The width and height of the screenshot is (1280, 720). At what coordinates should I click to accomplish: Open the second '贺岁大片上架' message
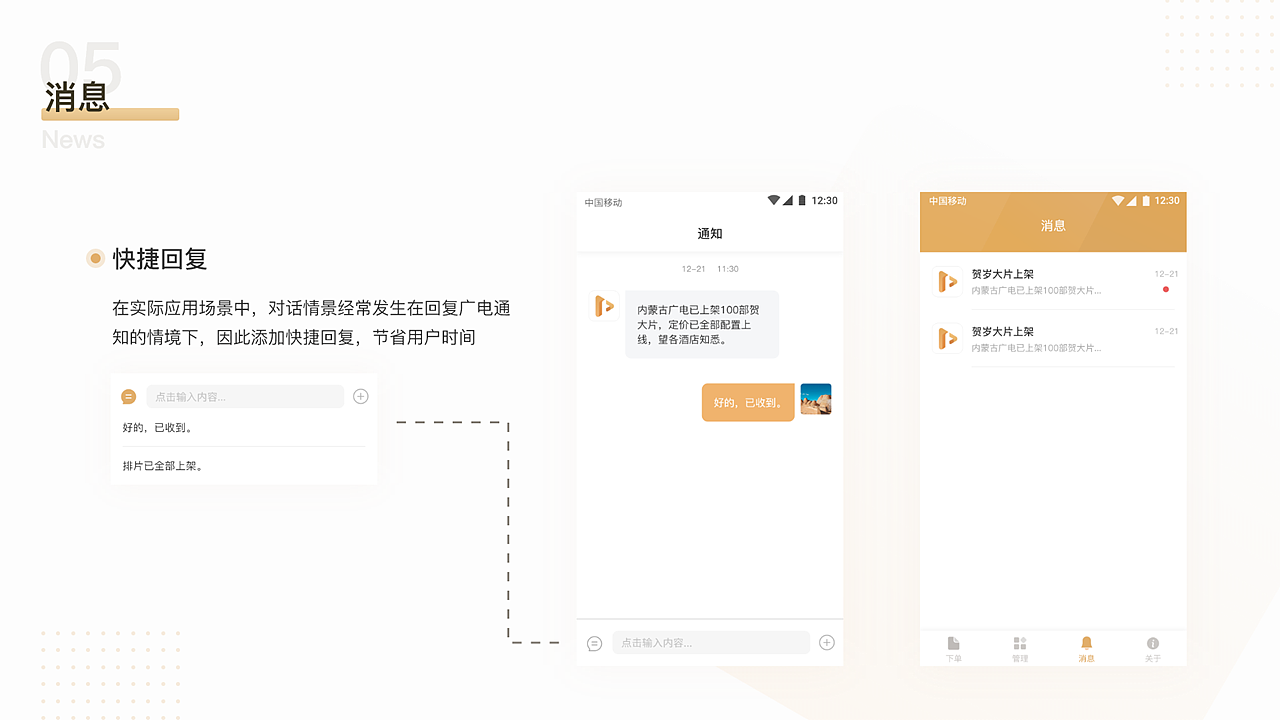click(1053, 339)
